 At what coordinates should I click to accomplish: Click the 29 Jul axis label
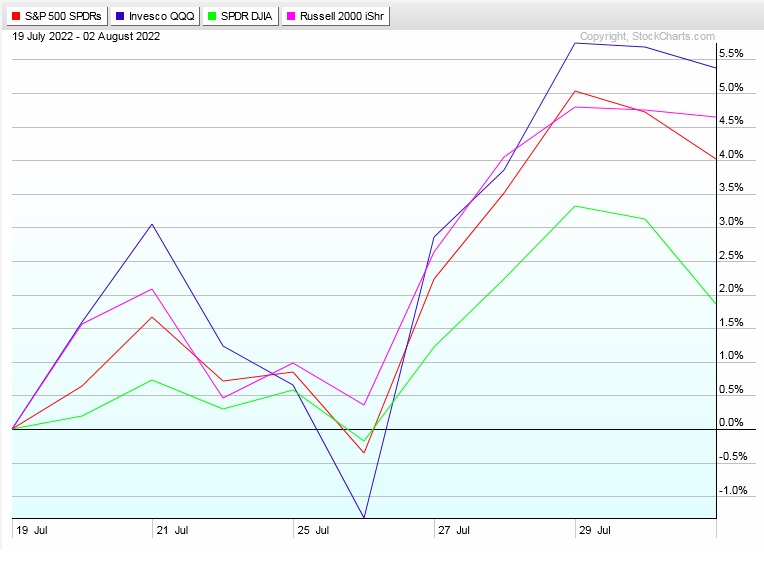(595, 530)
